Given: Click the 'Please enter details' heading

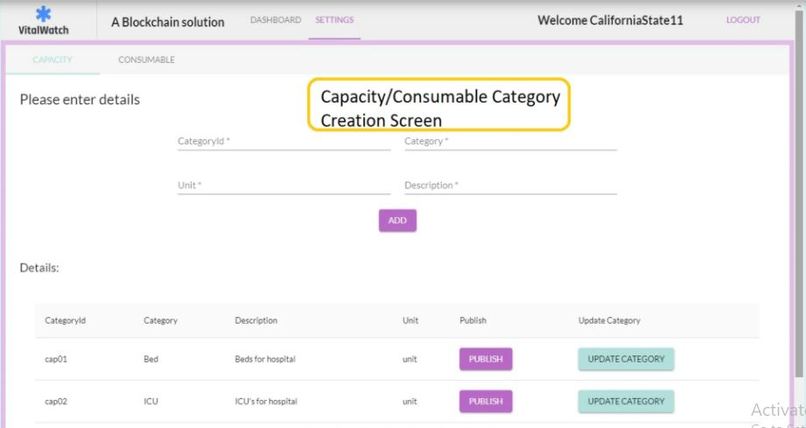Looking at the screenshot, I should (x=80, y=100).
